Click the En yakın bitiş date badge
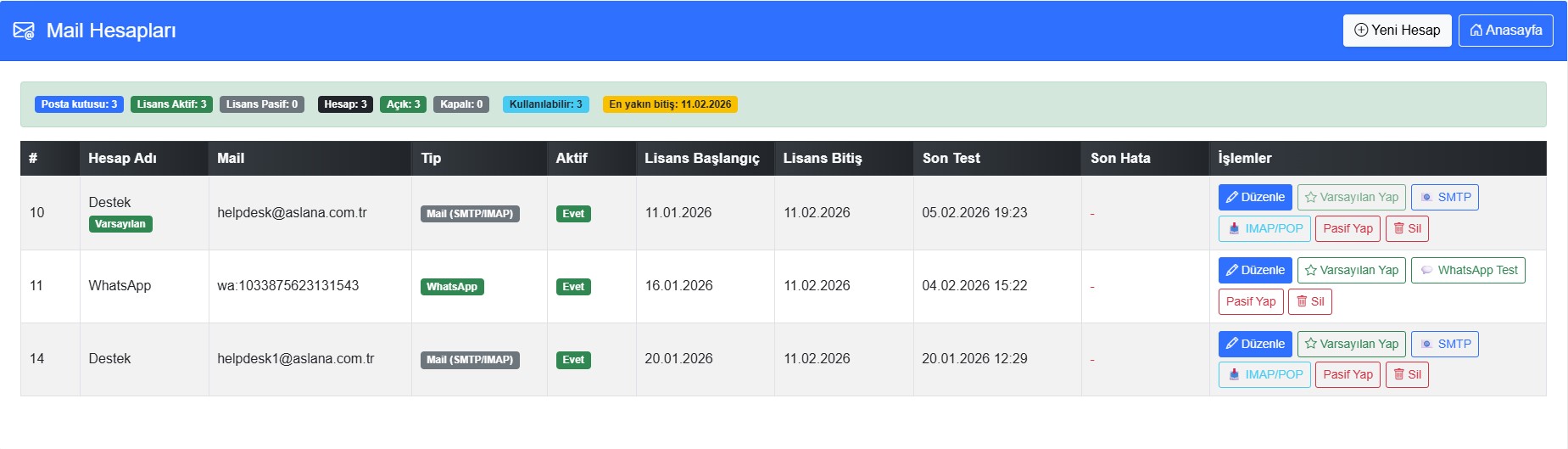This screenshot has height=449, width=1568. point(669,104)
